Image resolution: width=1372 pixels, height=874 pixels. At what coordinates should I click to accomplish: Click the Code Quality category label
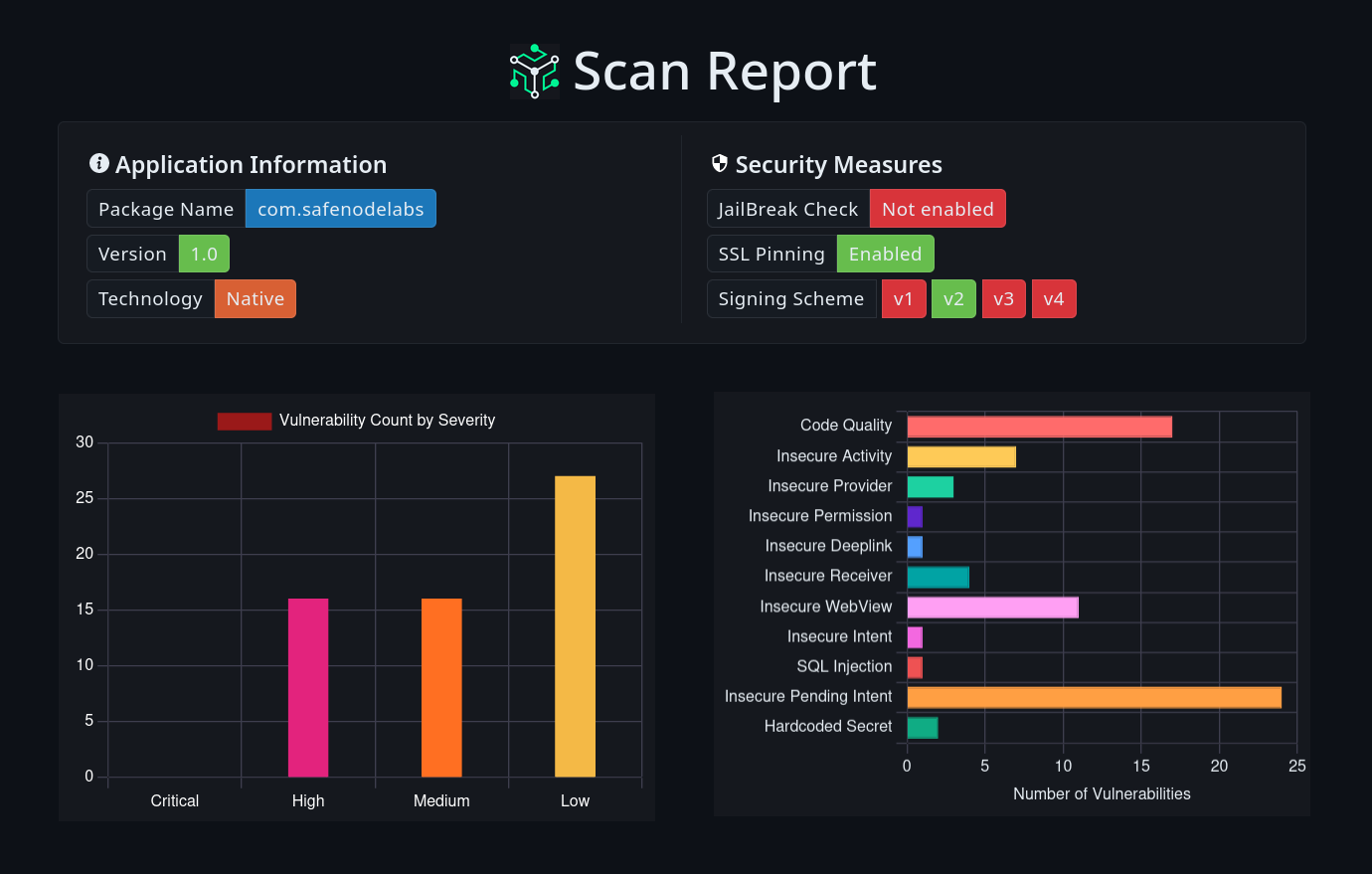click(846, 425)
